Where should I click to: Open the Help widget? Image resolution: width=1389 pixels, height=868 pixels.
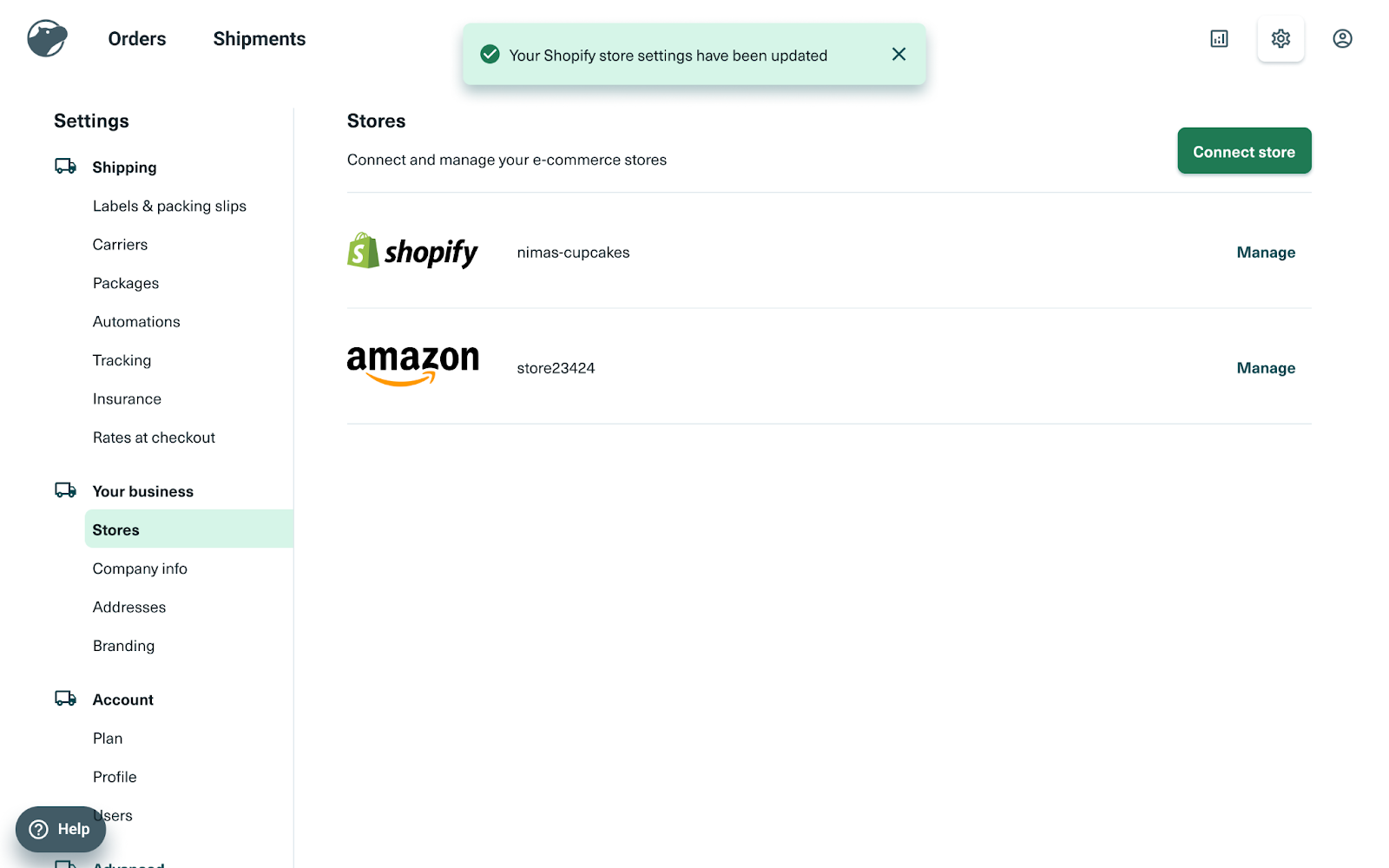(x=61, y=829)
